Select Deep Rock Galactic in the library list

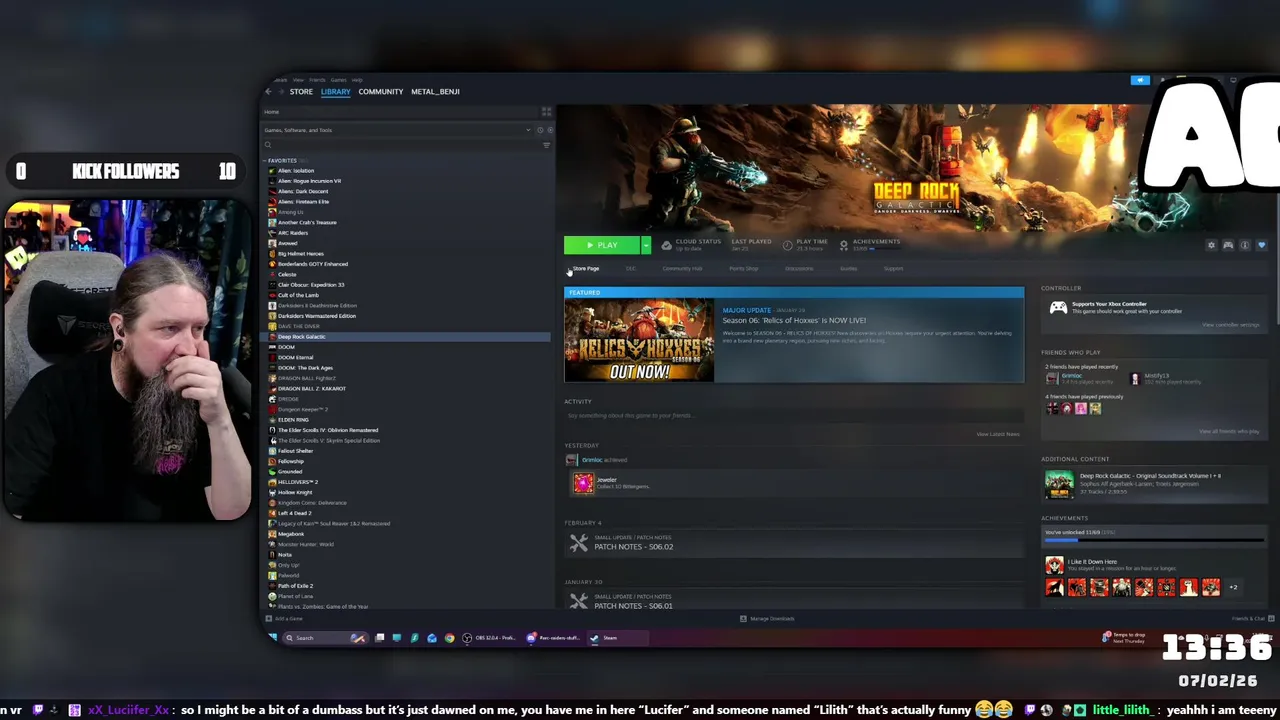pos(301,337)
